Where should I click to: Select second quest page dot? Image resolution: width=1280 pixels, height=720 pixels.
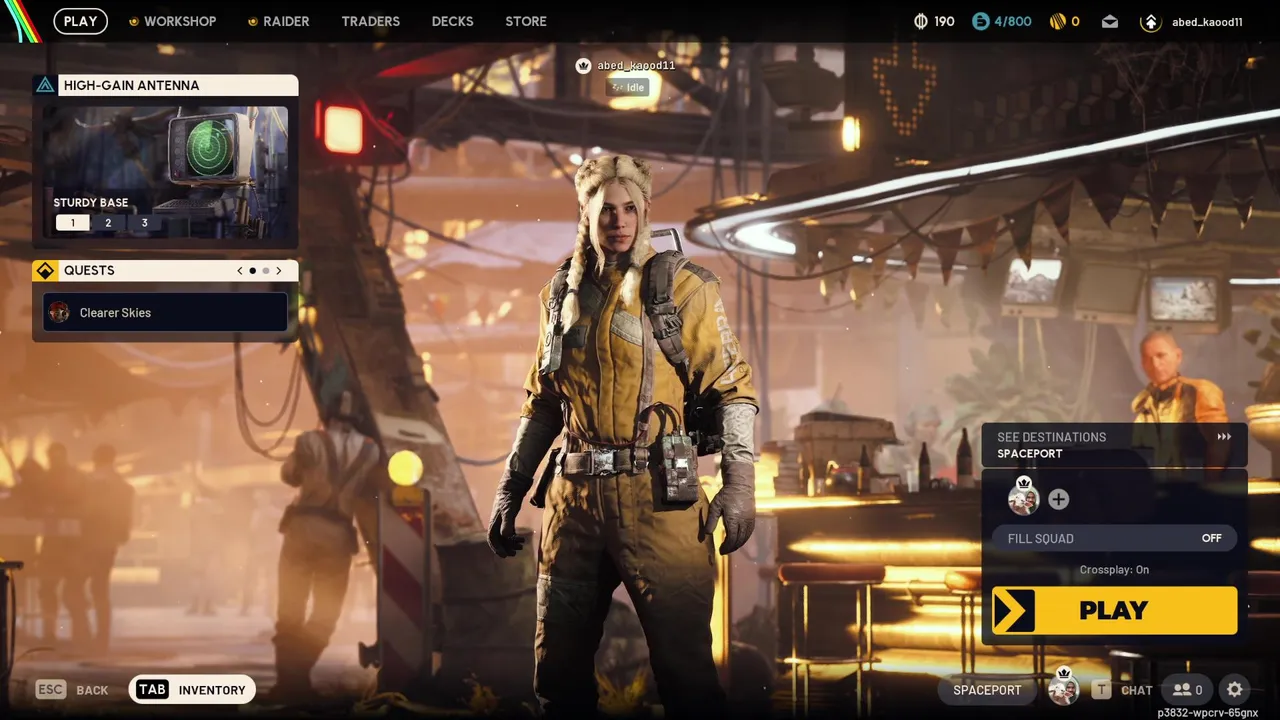click(x=265, y=271)
